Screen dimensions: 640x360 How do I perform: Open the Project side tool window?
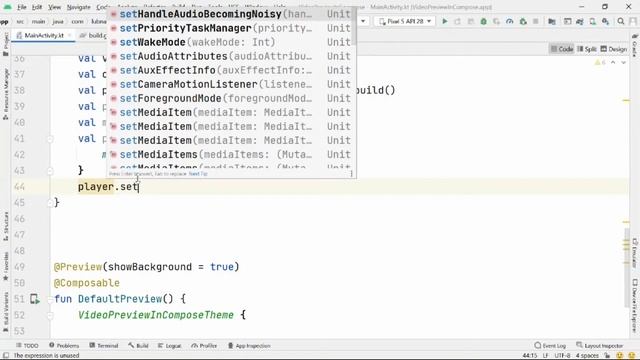pyautogui.click(x=5, y=44)
